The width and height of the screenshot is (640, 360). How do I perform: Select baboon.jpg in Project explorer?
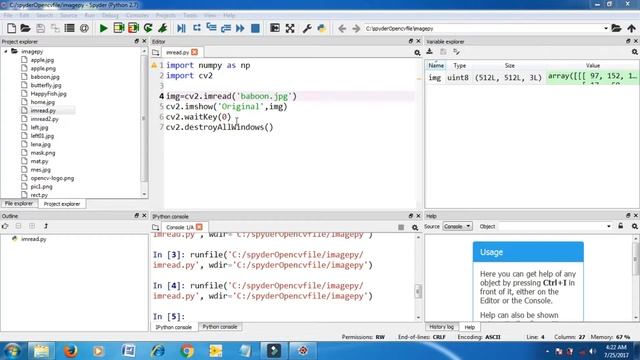[x=45, y=77]
